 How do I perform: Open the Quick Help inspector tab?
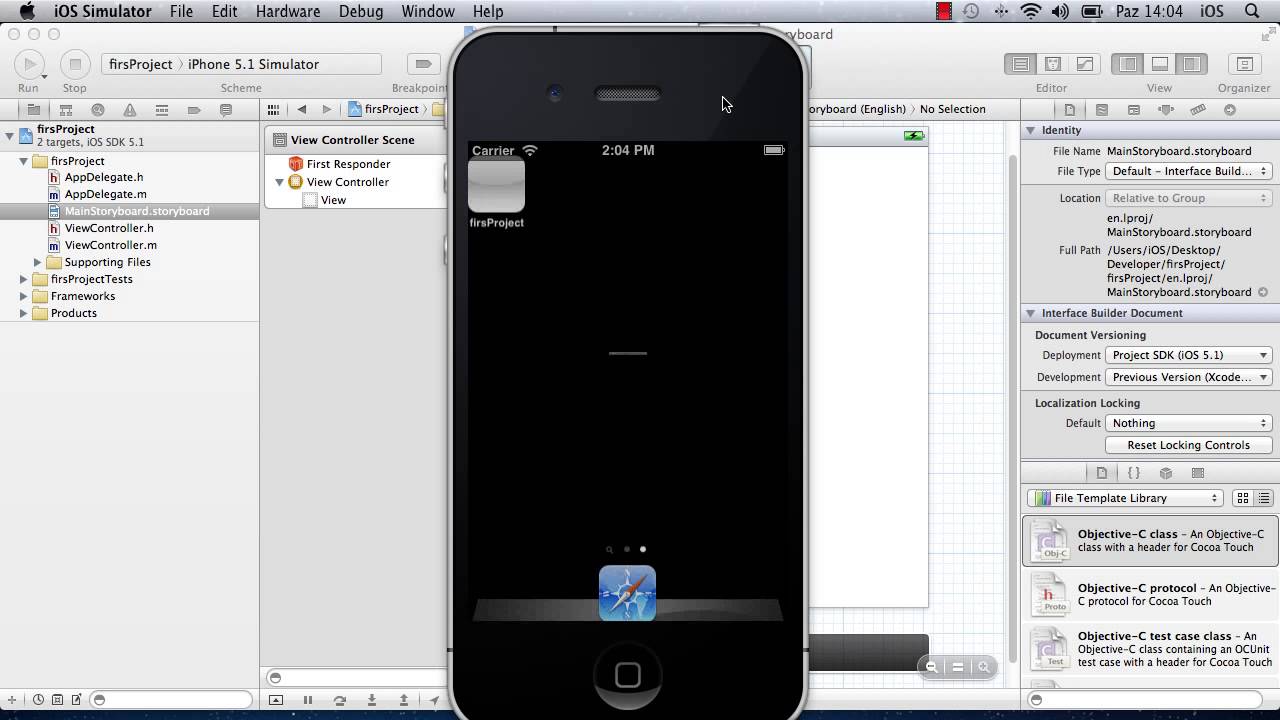point(1101,110)
